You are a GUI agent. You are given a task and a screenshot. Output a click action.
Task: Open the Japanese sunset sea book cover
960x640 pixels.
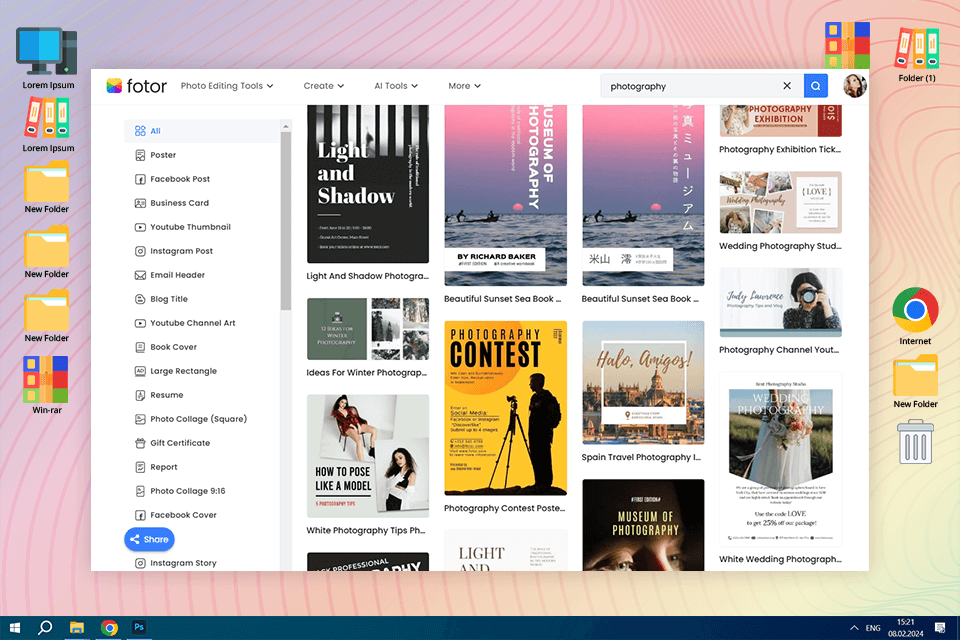pyautogui.click(x=643, y=195)
